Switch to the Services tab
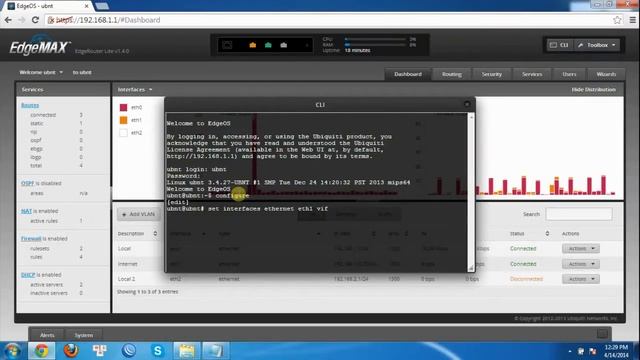640x360 pixels. (x=532, y=74)
